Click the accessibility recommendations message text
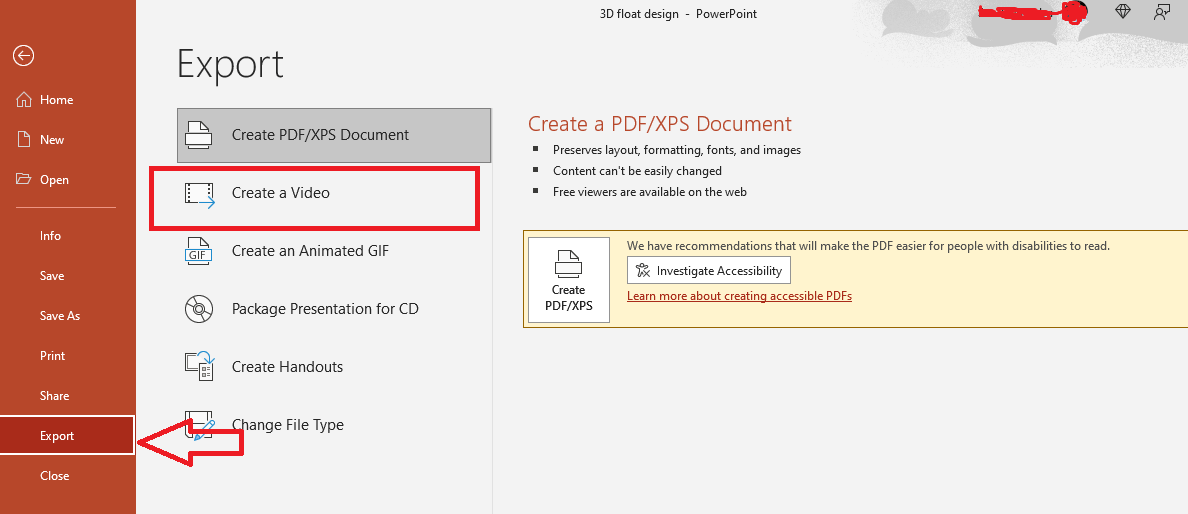 tap(868, 246)
